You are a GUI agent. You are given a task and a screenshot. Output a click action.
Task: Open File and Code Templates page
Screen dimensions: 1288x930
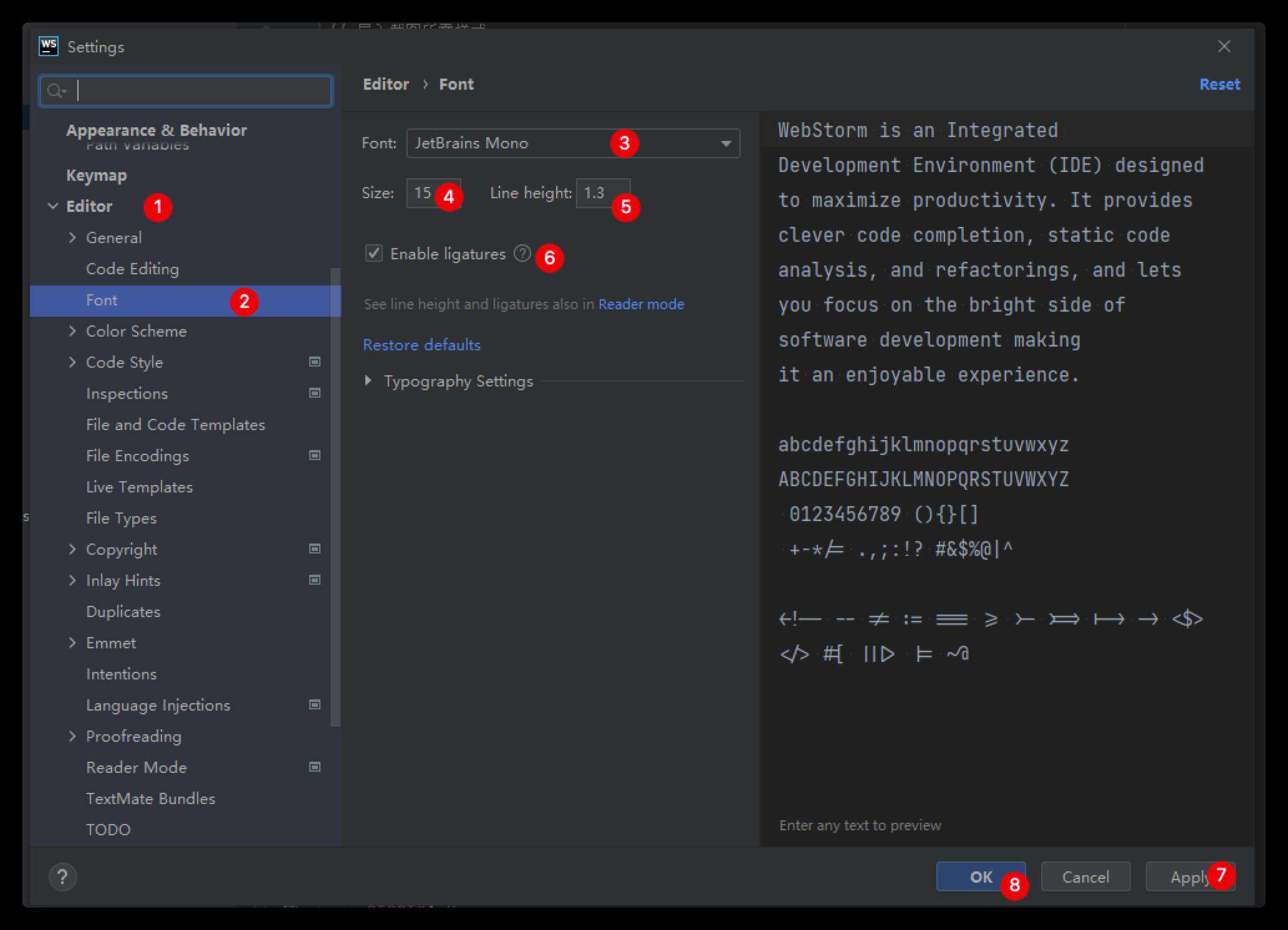click(x=175, y=424)
